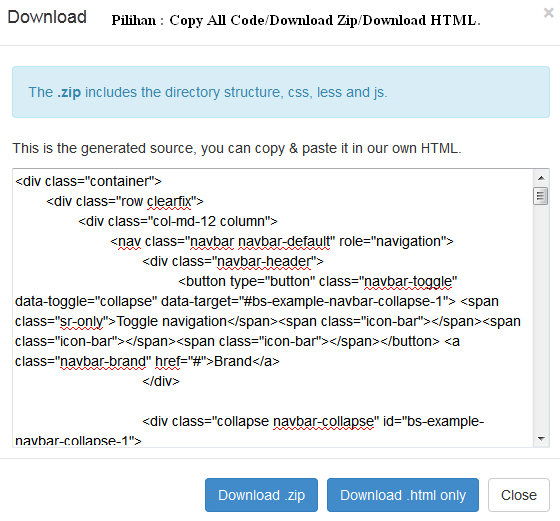The image size is (560, 521).
Task: Place cursor on the div class="container" line
Action: (88, 181)
